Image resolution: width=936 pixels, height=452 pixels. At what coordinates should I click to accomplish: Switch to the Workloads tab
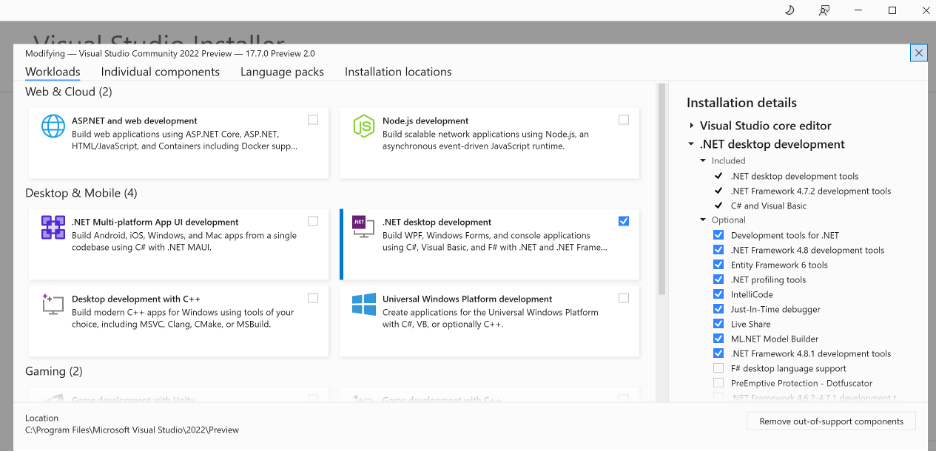click(x=53, y=72)
